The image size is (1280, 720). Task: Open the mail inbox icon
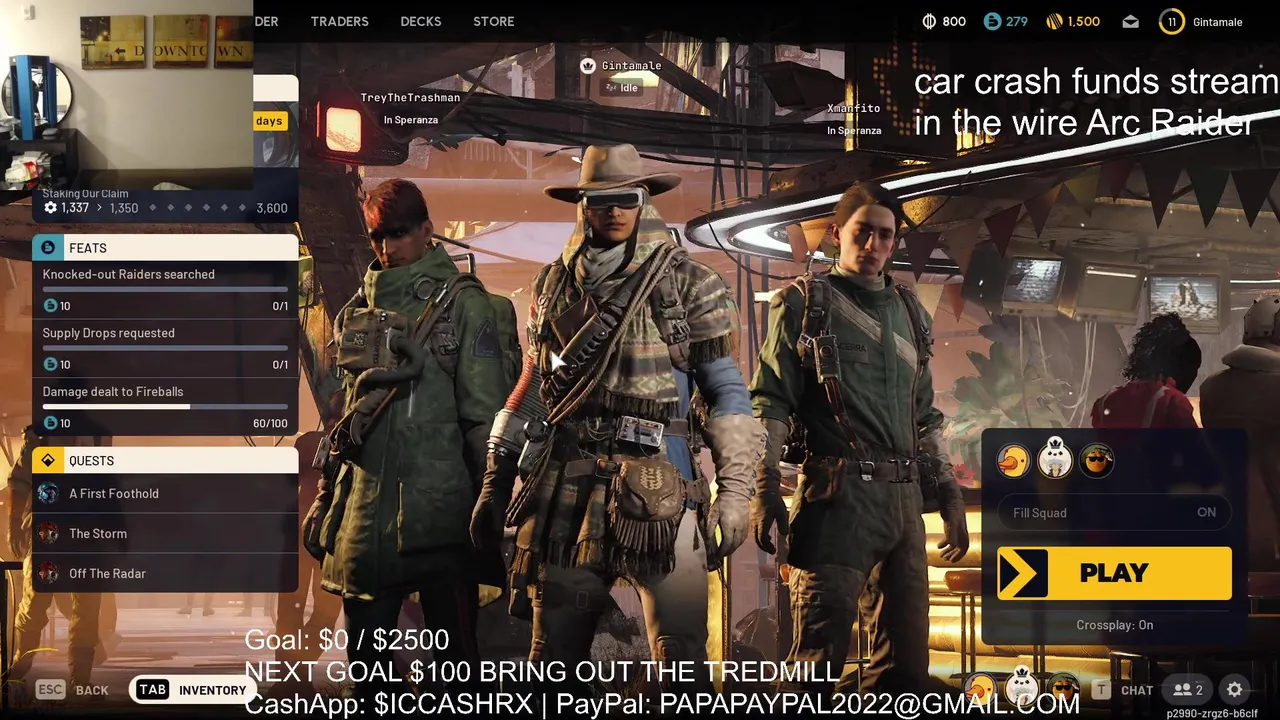[x=1130, y=21]
